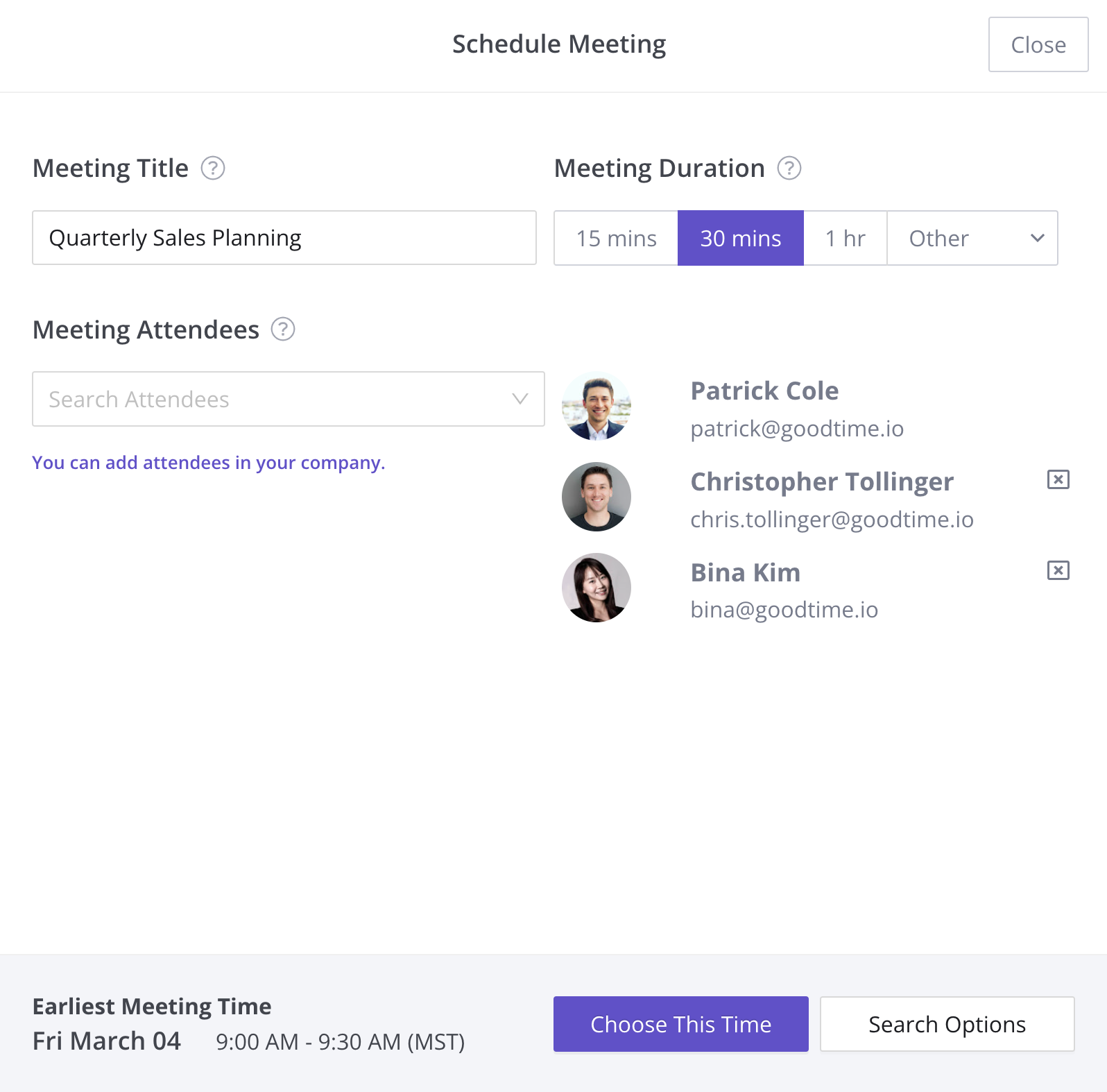Click Patrick Cole's email address
The height and width of the screenshot is (1092, 1107).
[x=797, y=429]
